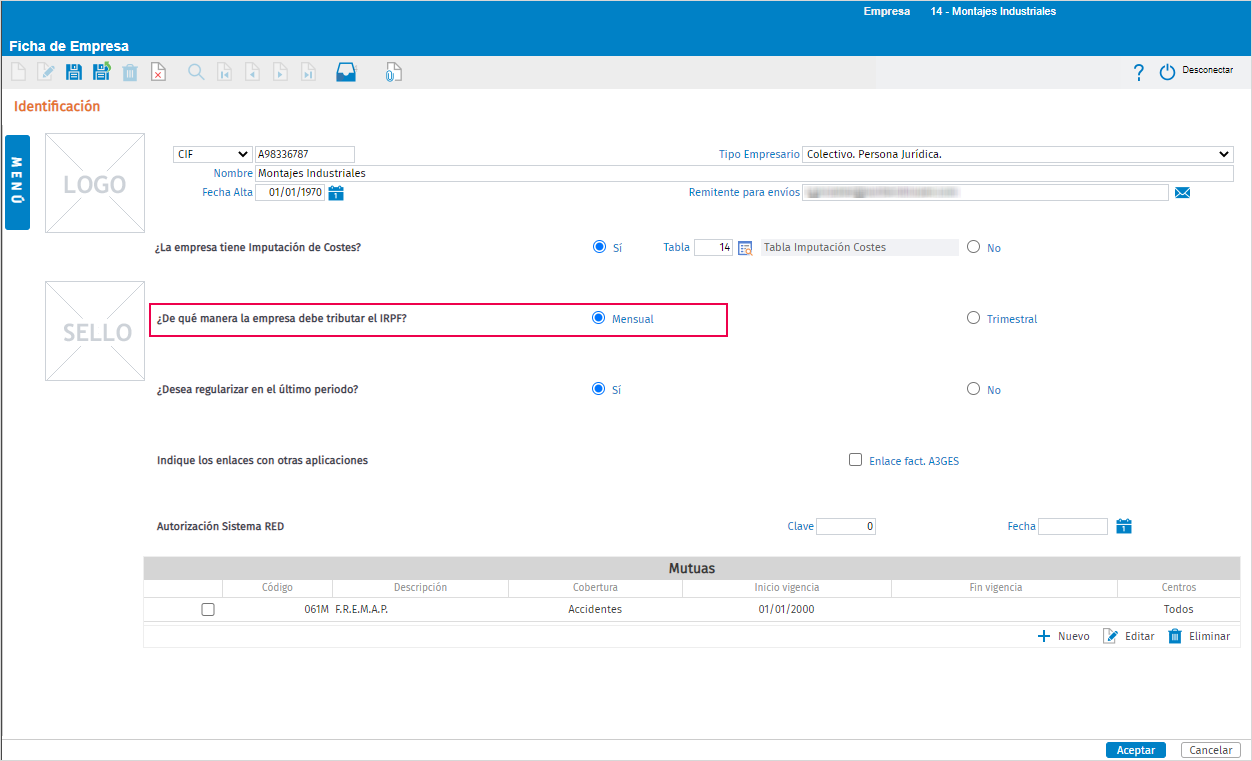Select No for Imputación de Costes

[974, 247]
